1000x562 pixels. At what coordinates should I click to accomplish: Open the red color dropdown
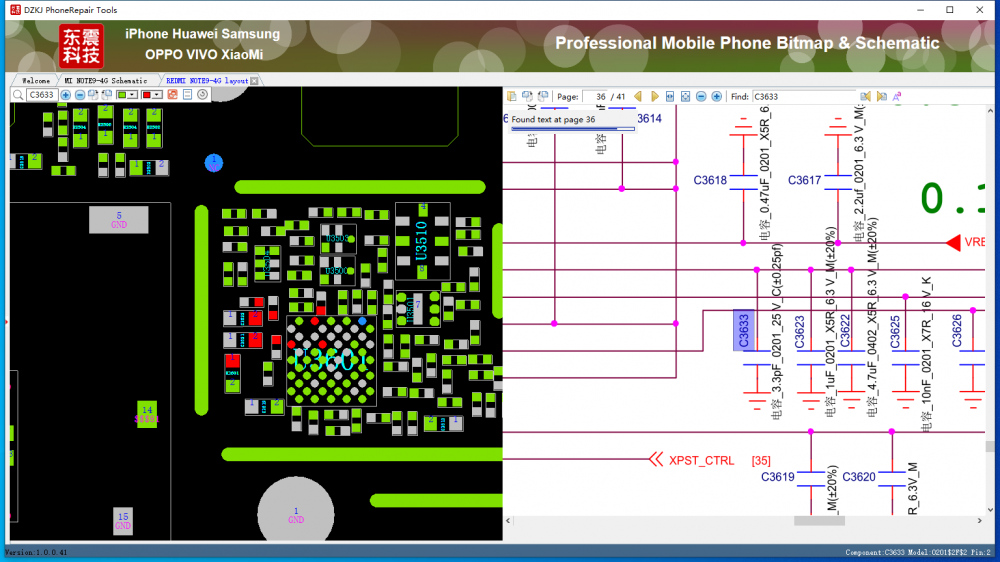(x=152, y=95)
